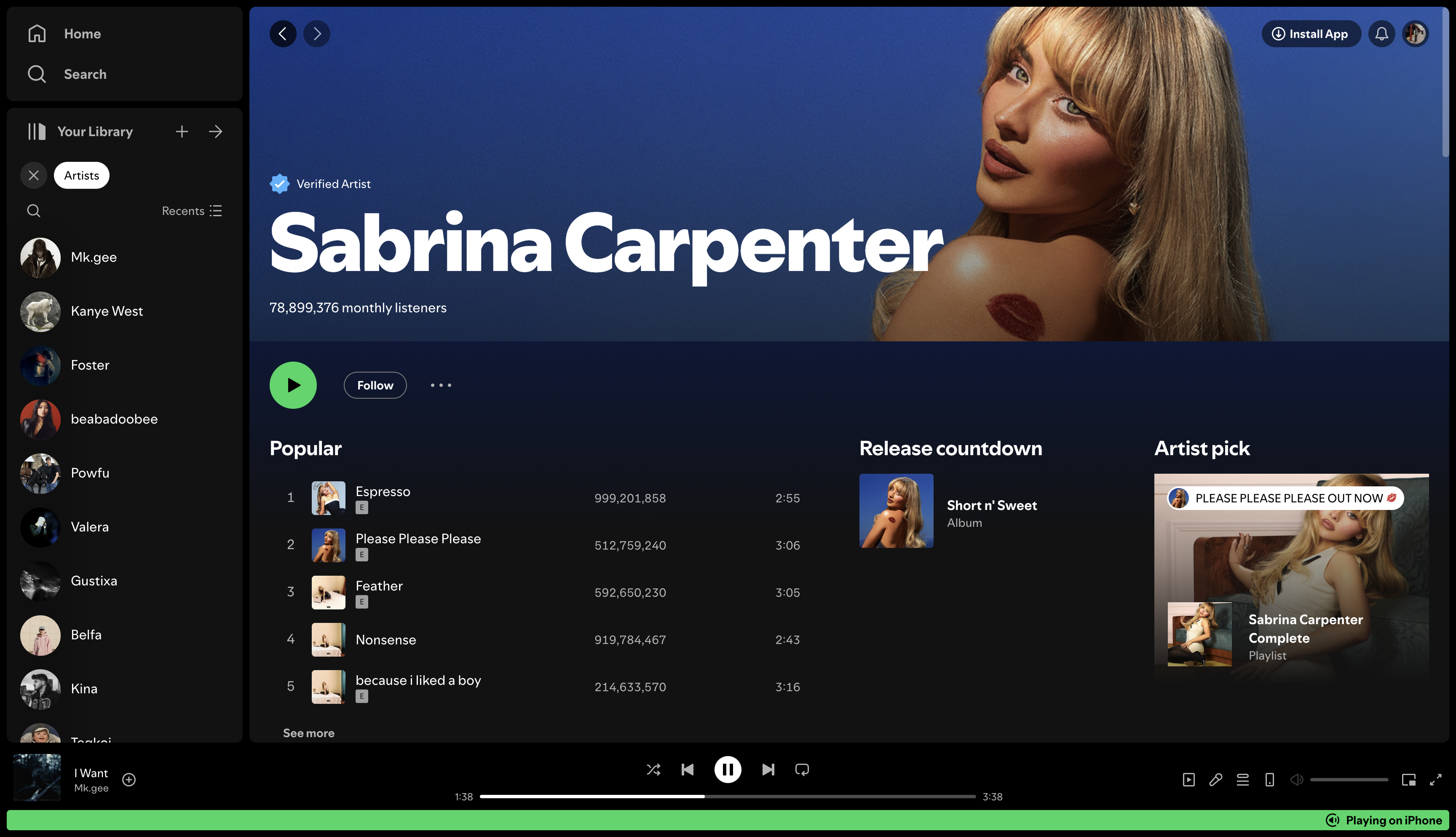Play Sabrina Carpenter with green play button
Image resolution: width=1456 pixels, height=837 pixels.
coord(293,385)
